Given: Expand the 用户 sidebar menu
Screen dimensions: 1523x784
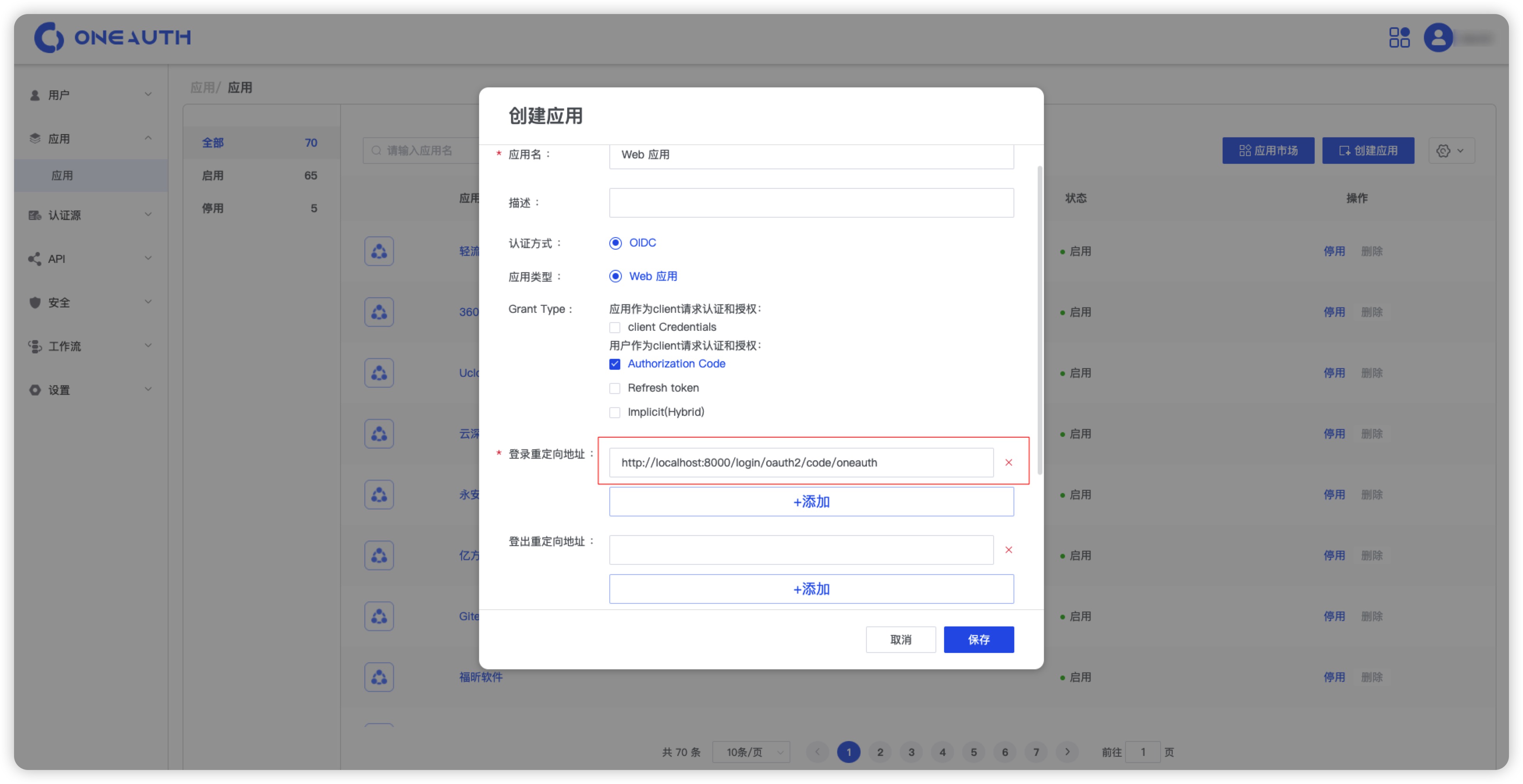Looking at the screenshot, I should point(148,95).
